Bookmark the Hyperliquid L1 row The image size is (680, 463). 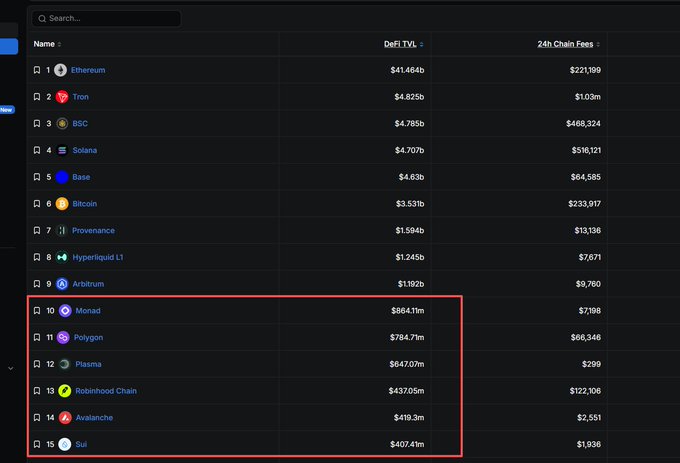37,258
